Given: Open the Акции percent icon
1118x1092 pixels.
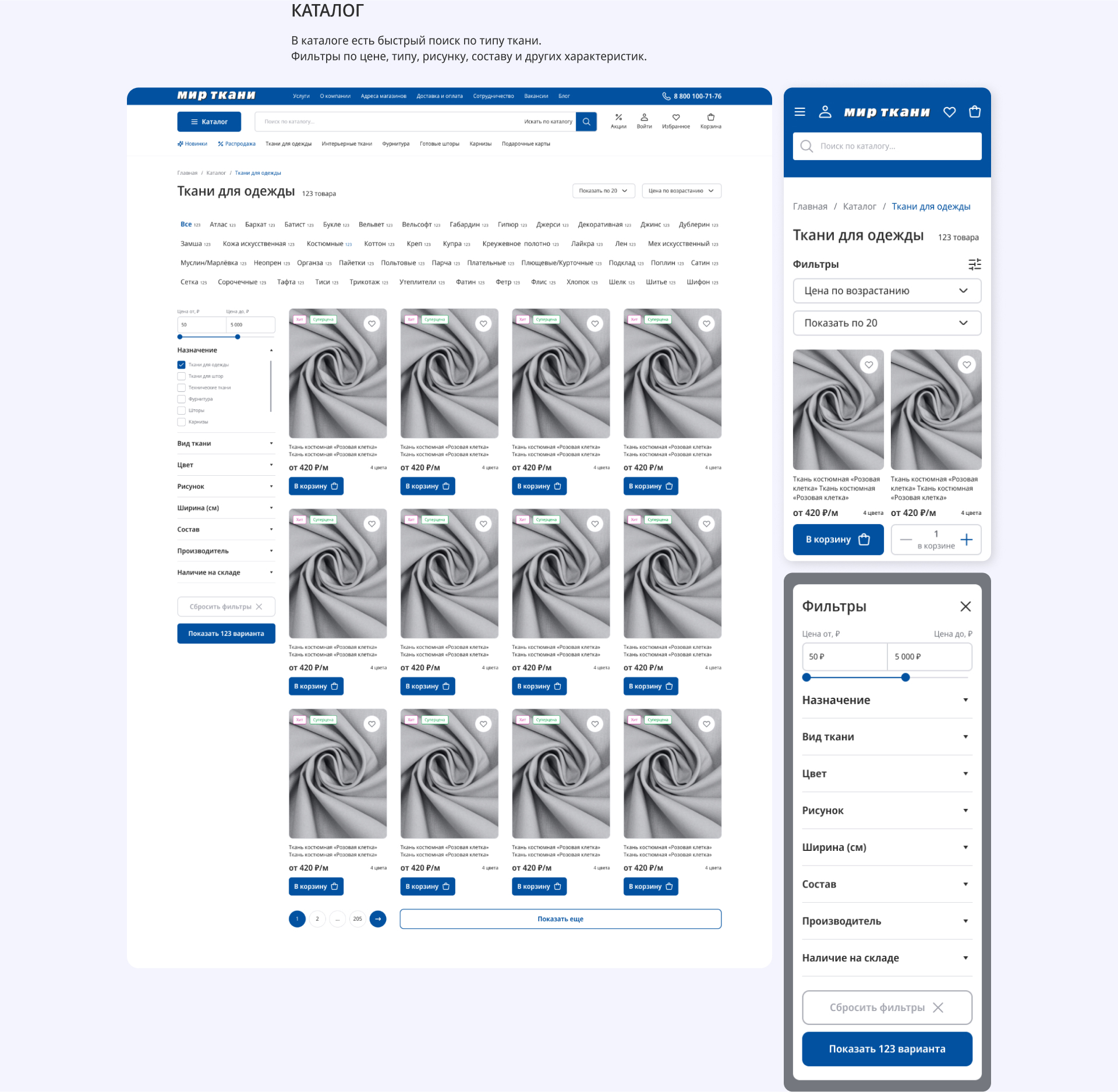Looking at the screenshot, I should click(618, 121).
